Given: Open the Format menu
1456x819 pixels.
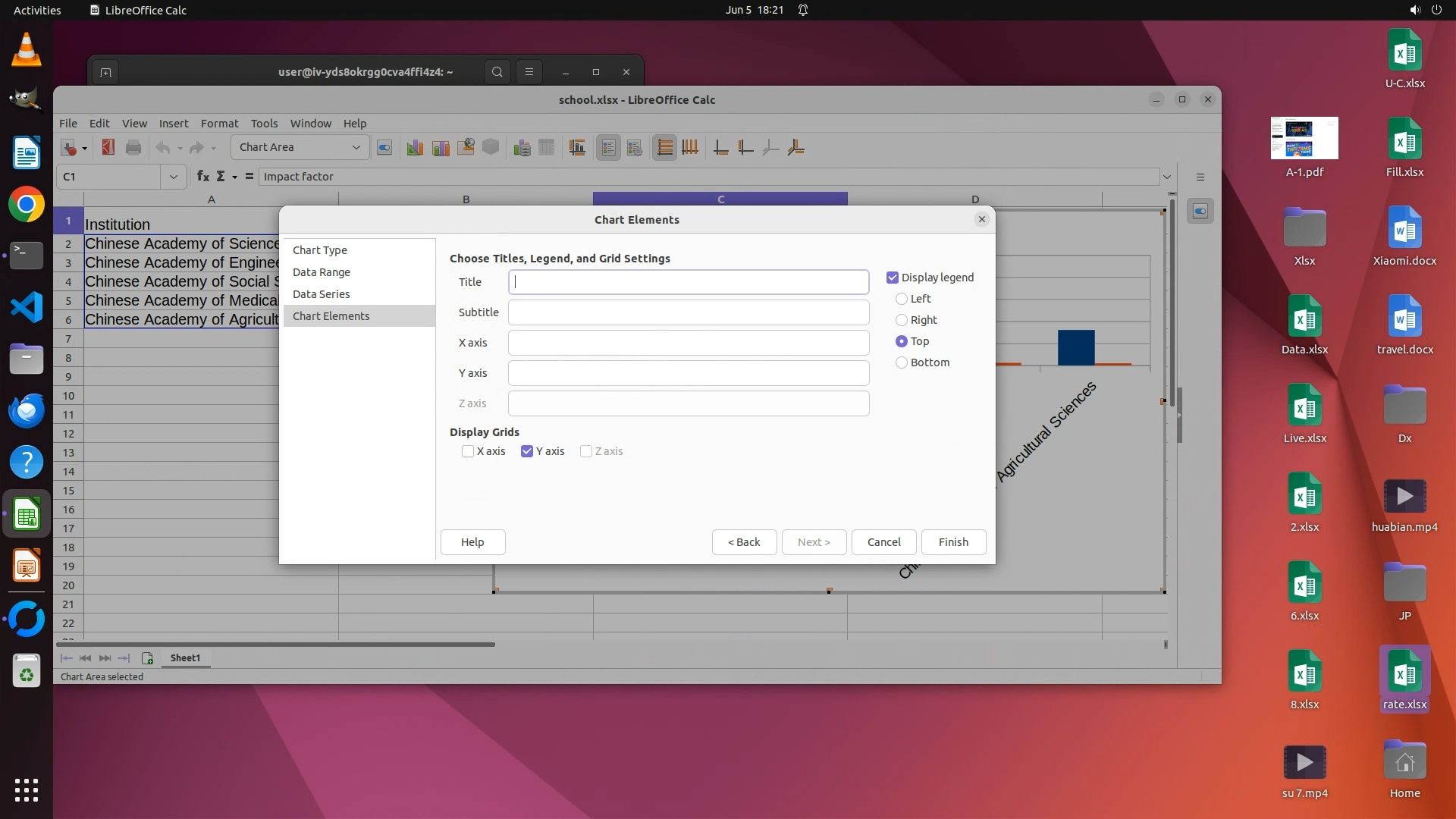Looking at the screenshot, I should 219,124.
